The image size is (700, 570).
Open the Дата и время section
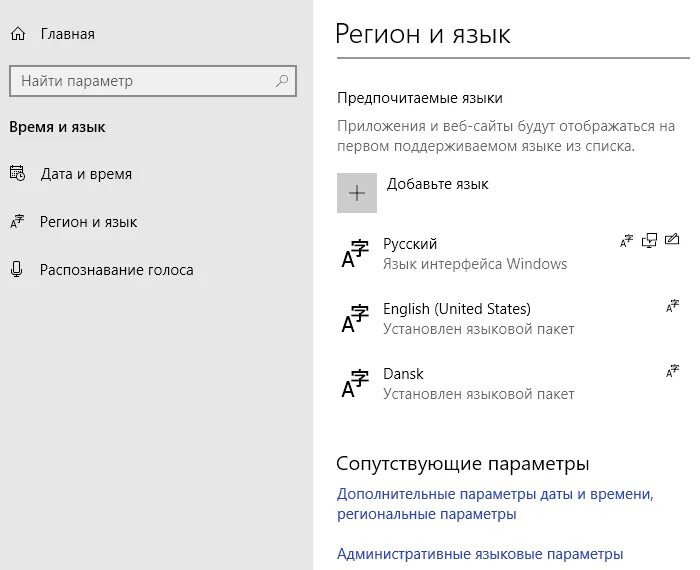click(x=86, y=174)
